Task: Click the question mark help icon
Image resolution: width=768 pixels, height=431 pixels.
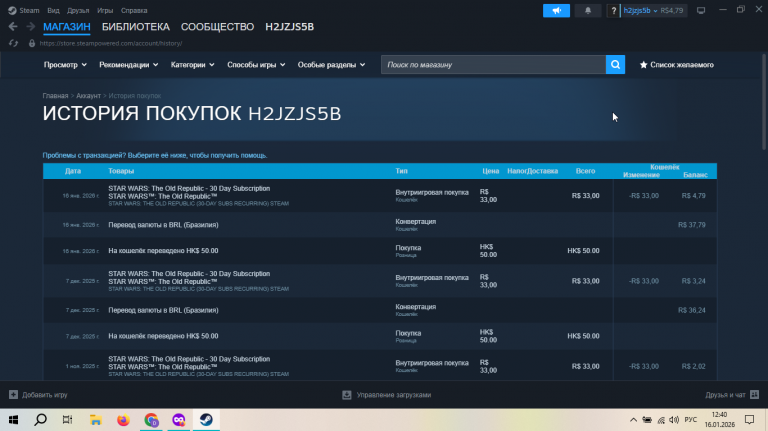Action: 613,10
